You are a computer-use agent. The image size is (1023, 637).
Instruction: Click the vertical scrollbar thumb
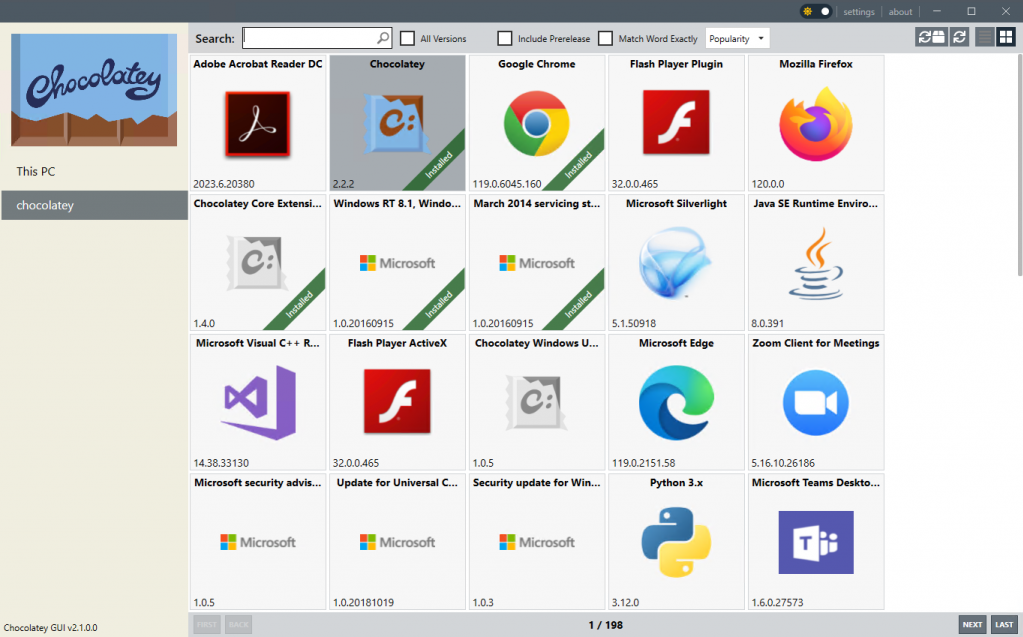click(x=1019, y=164)
